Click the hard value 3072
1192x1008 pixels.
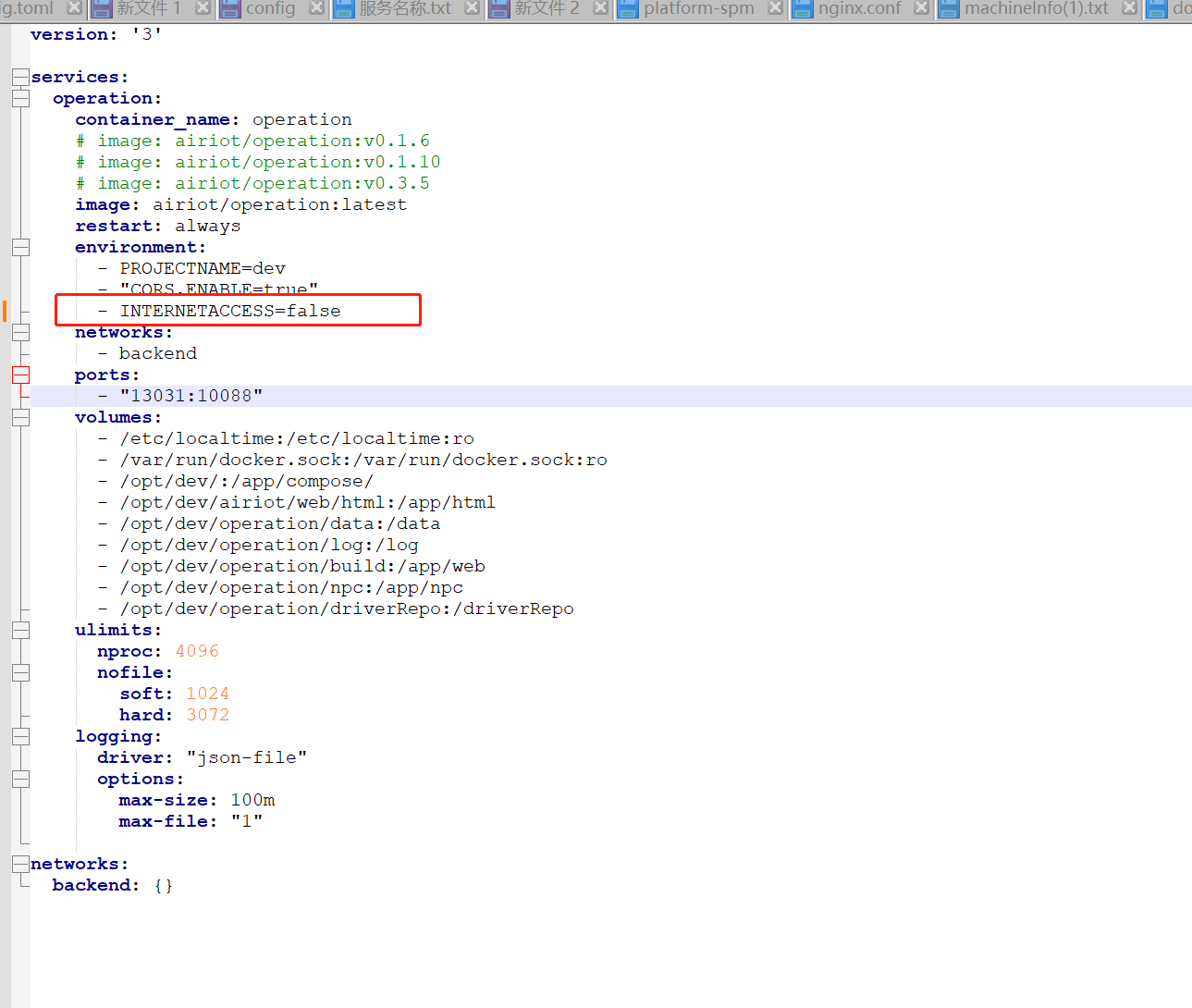[x=208, y=715]
